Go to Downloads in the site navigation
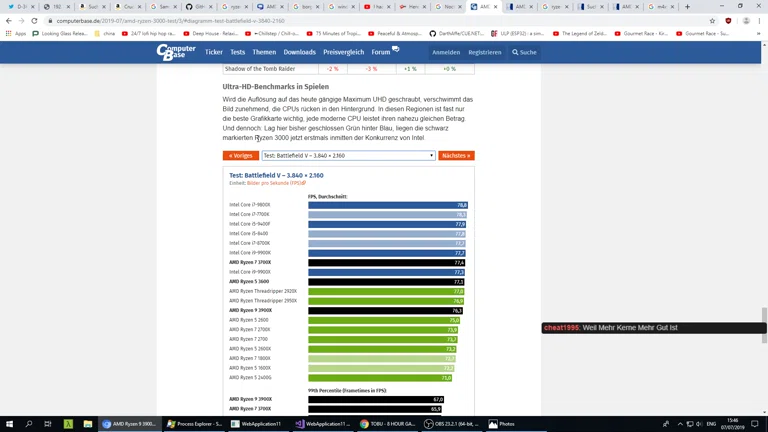The height and width of the screenshot is (432, 768). (299, 52)
